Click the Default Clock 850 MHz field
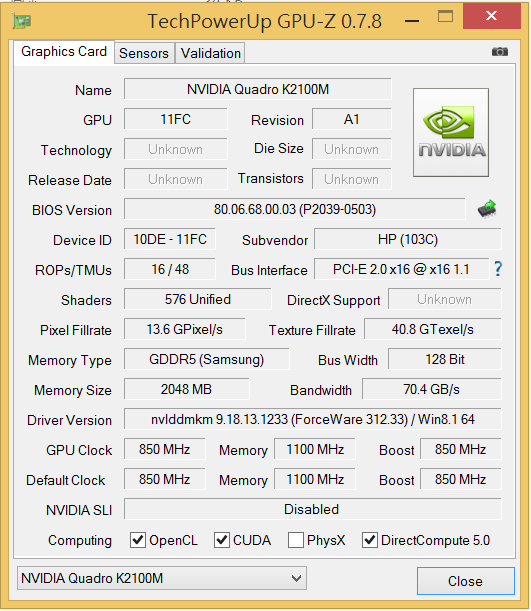This screenshot has width=531, height=611. click(164, 479)
